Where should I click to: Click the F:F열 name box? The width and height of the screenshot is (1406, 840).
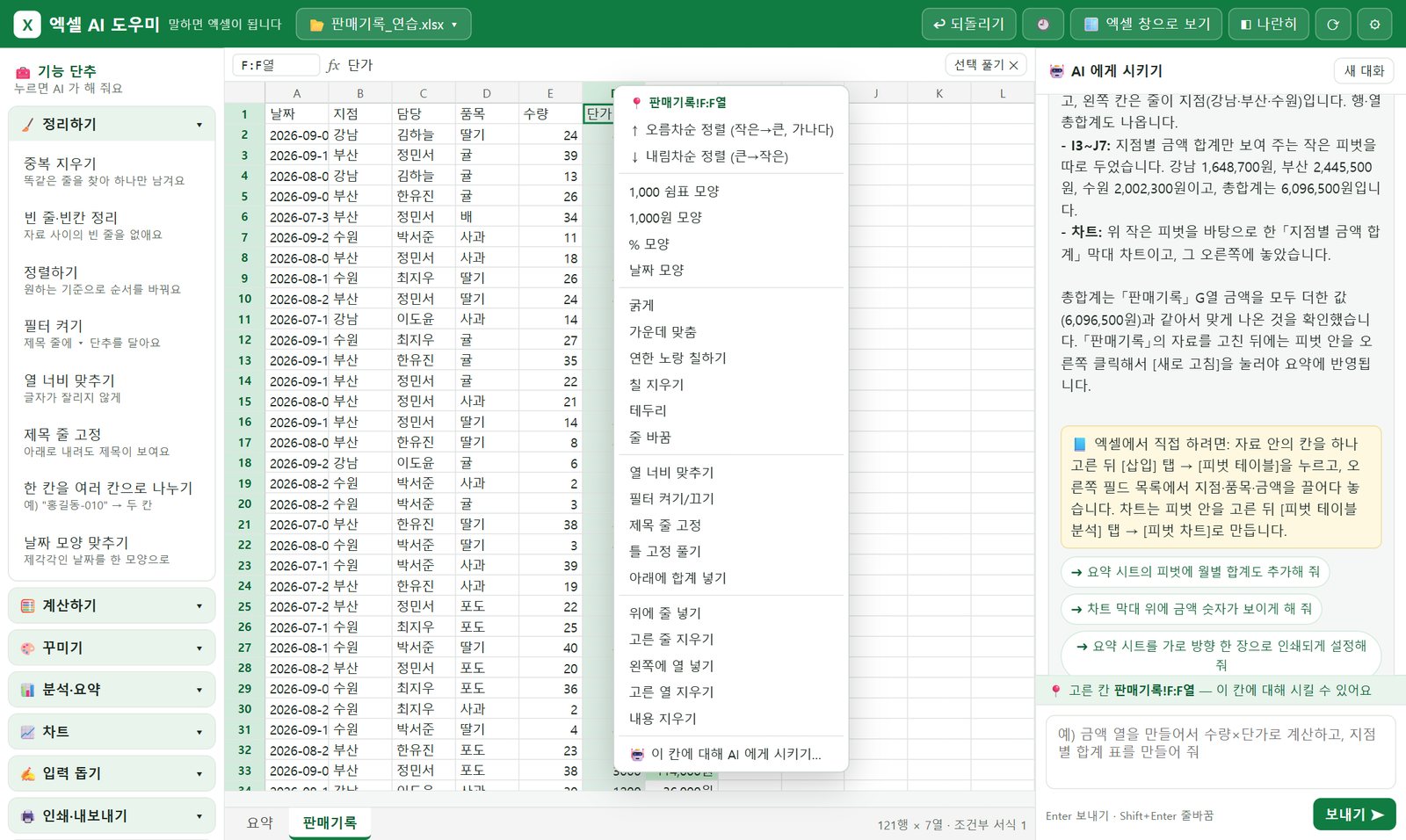tap(275, 65)
